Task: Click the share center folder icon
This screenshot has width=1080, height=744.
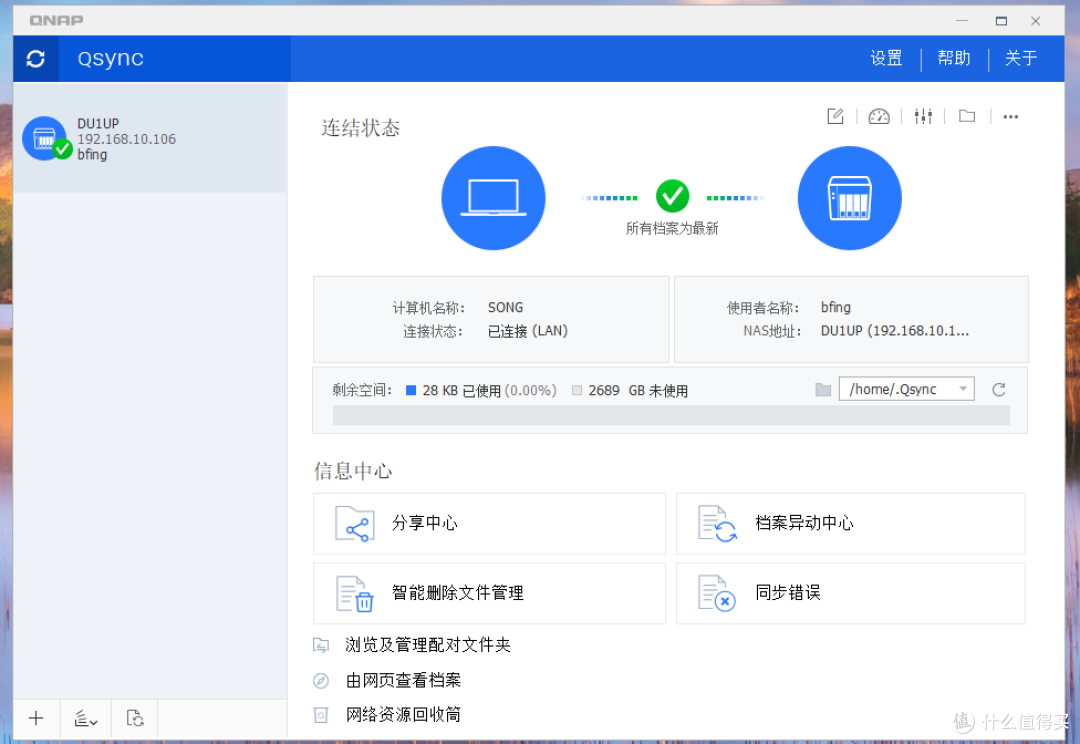Action: 355,524
